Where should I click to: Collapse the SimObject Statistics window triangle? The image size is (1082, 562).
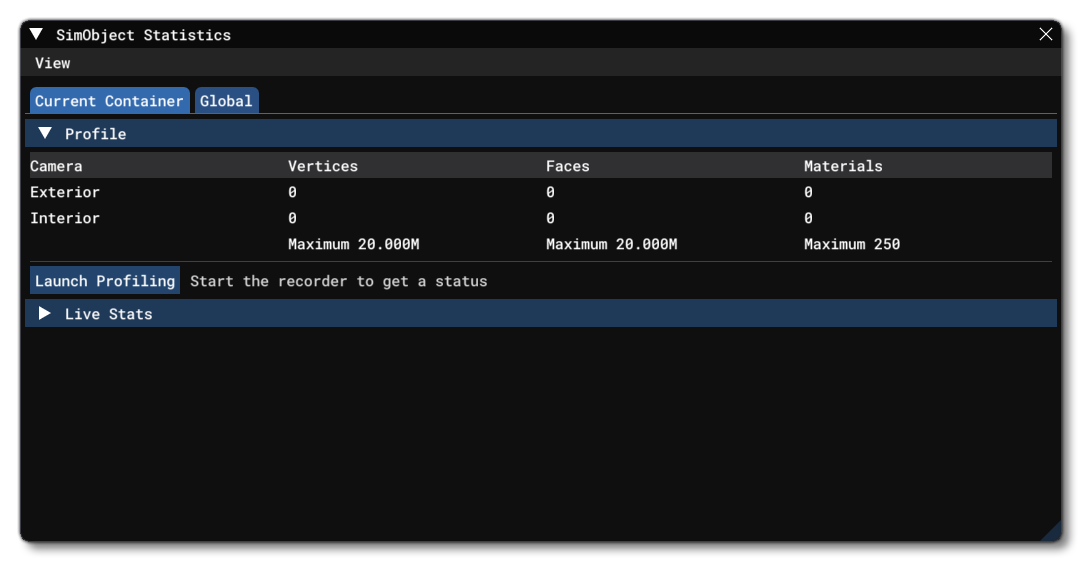coord(37,34)
